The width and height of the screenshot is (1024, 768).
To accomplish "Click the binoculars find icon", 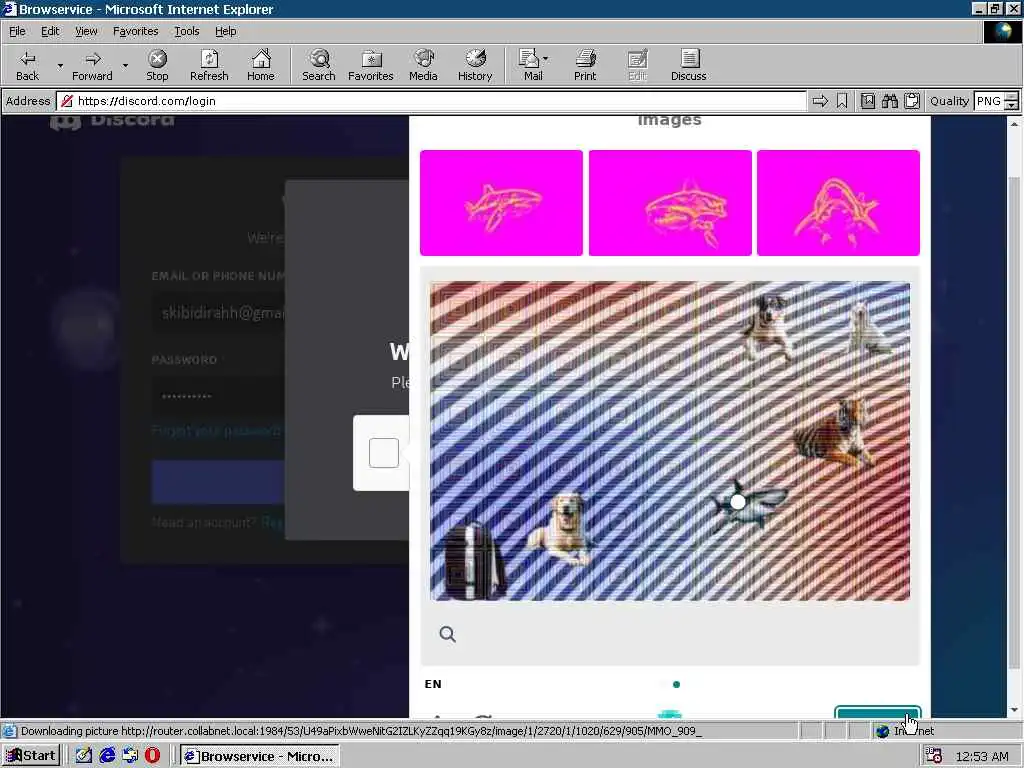I will [x=889, y=101].
